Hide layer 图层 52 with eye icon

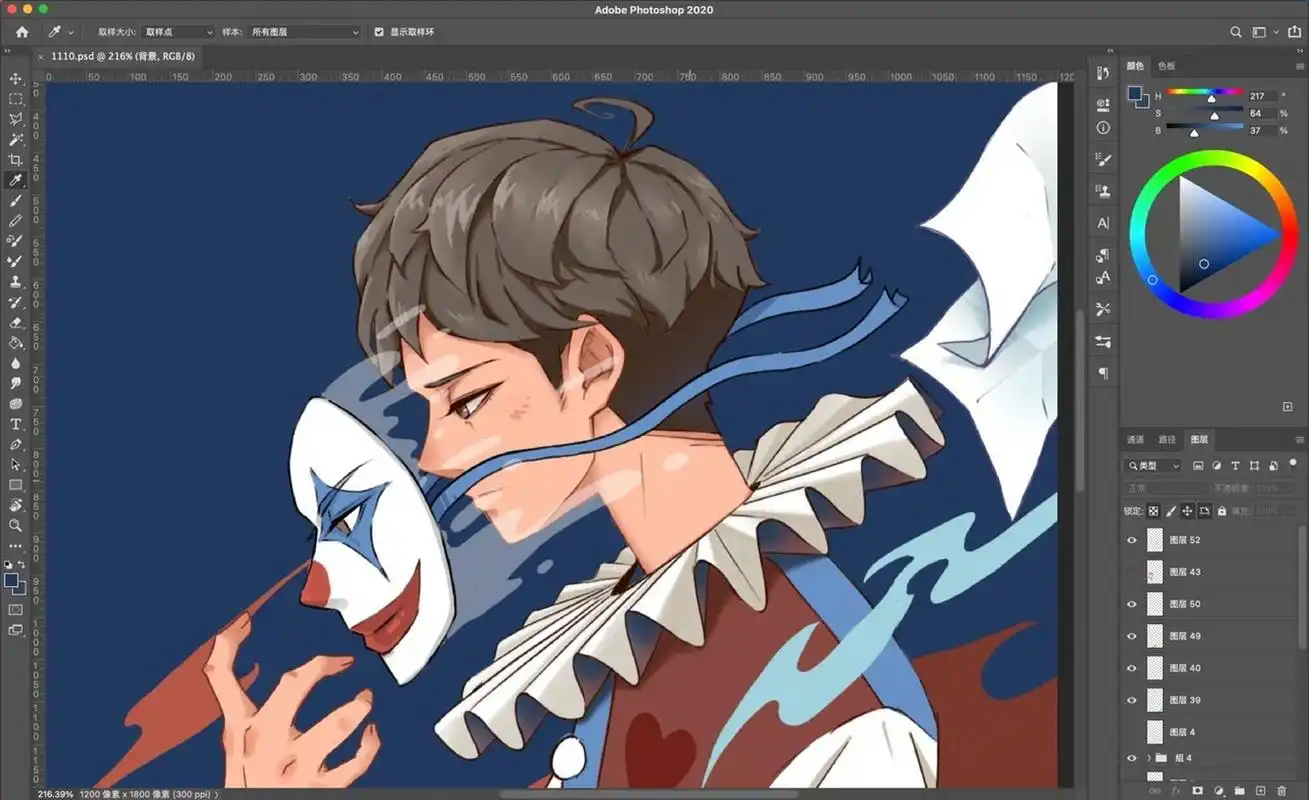click(1132, 540)
